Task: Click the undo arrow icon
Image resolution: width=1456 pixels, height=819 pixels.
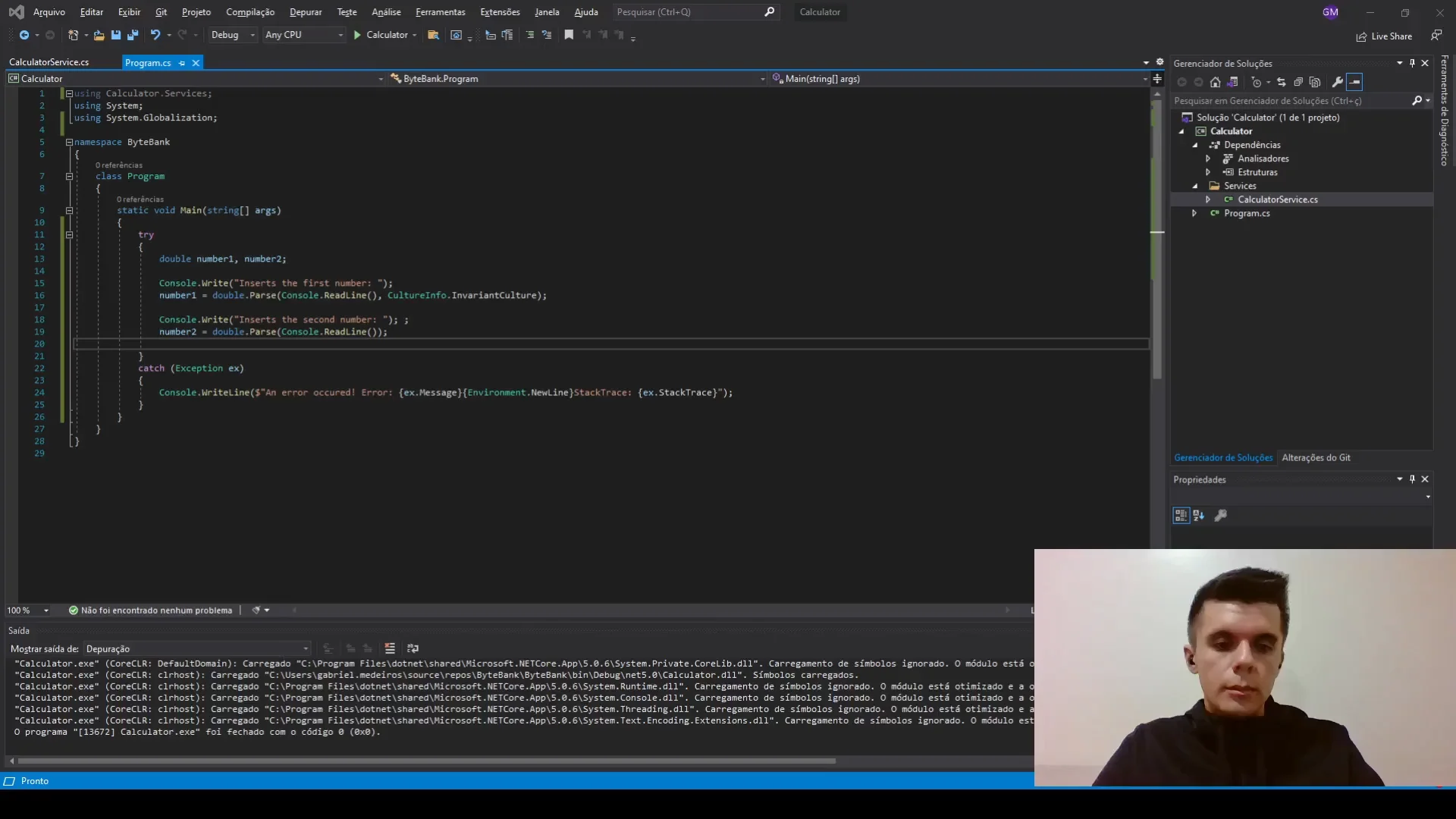Action: (155, 35)
